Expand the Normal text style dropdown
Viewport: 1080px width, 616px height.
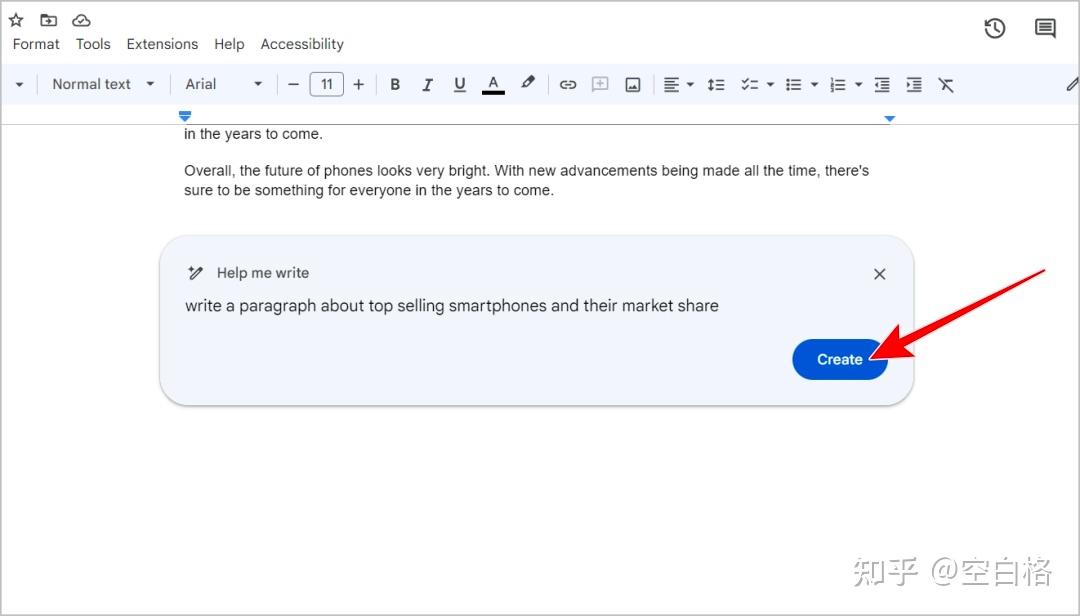pos(103,84)
